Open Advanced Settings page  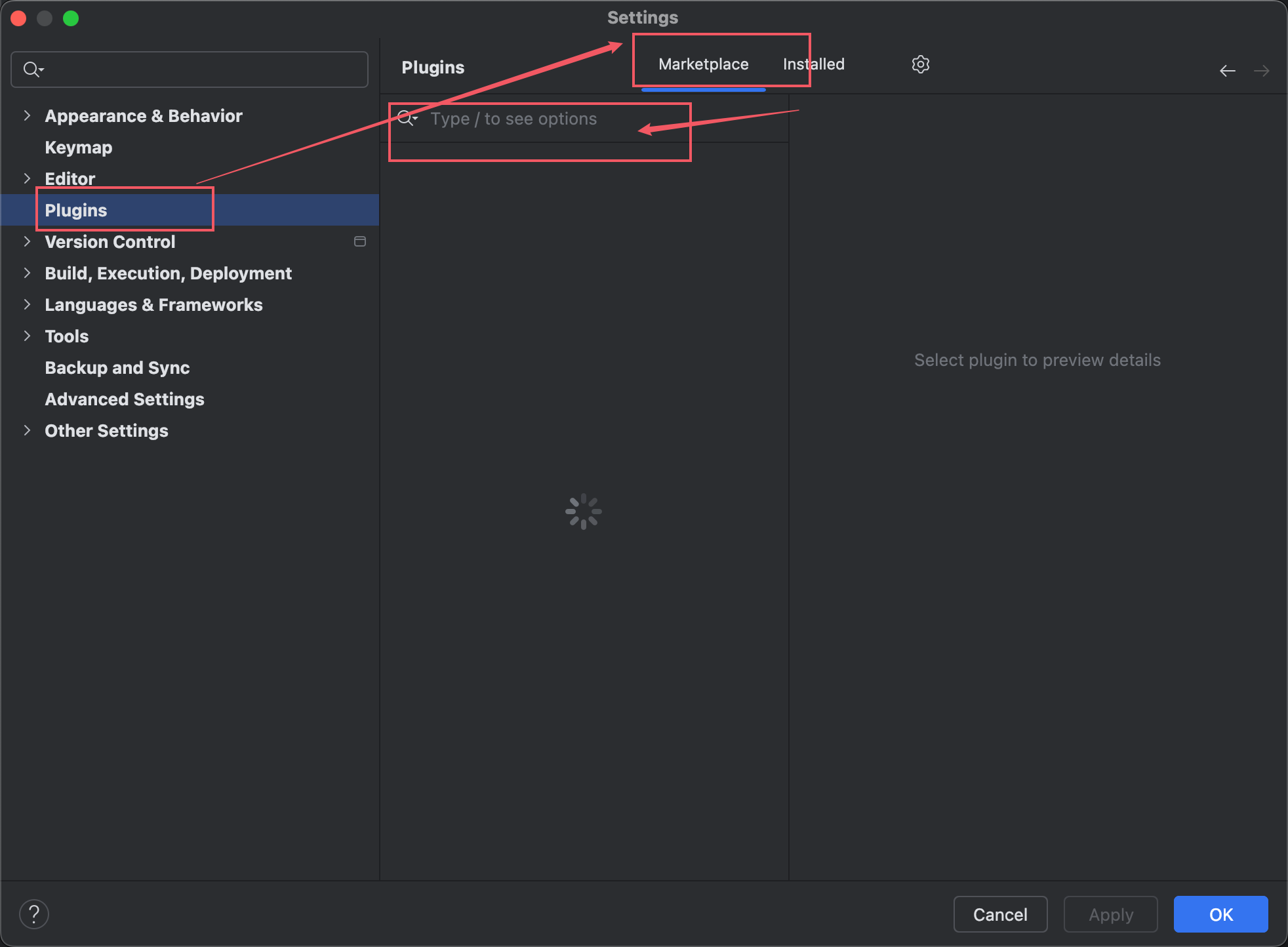point(124,399)
